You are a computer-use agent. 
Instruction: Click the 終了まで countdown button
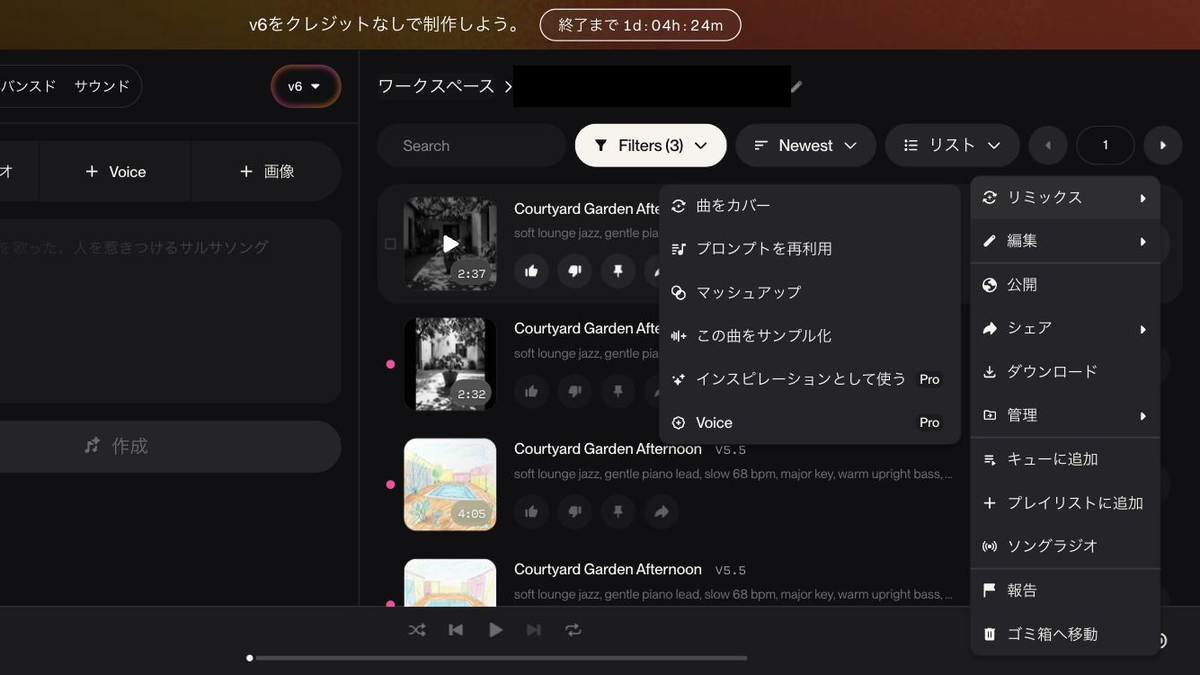click(640, 25)
